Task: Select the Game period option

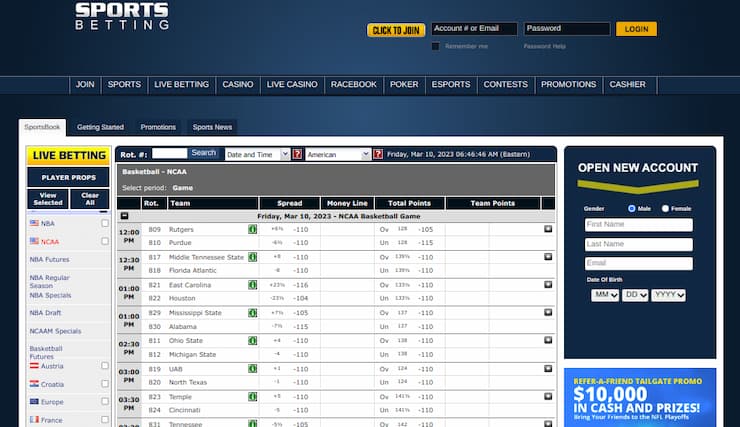Action: pyautogui.click(x=183, y=188)
